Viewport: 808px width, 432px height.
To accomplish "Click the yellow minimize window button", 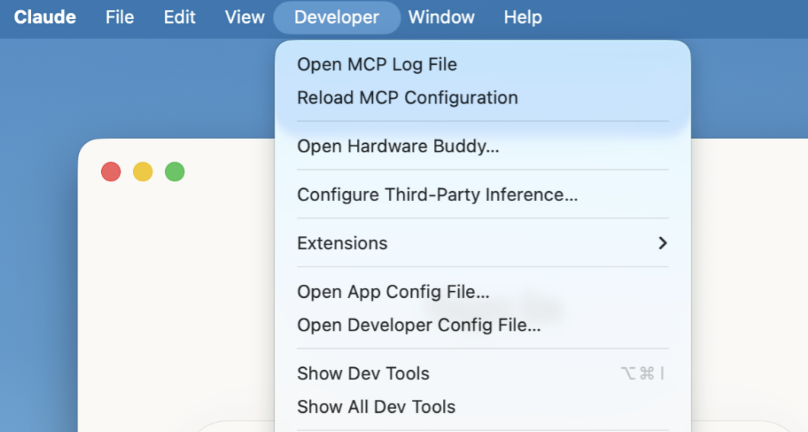I will (143, 172).
